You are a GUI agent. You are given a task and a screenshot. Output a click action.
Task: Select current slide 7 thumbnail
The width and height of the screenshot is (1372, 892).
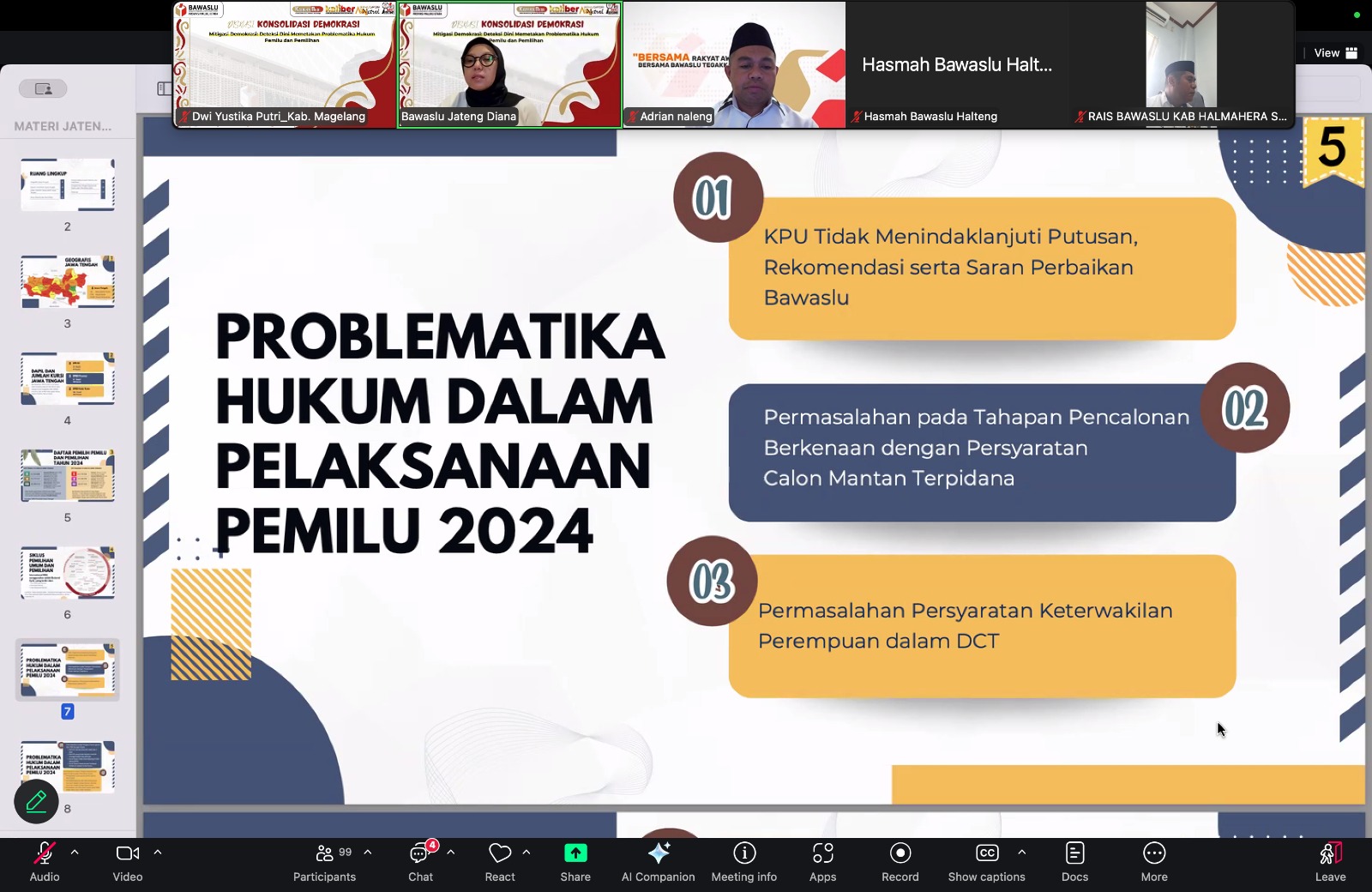tap(68, 670)
